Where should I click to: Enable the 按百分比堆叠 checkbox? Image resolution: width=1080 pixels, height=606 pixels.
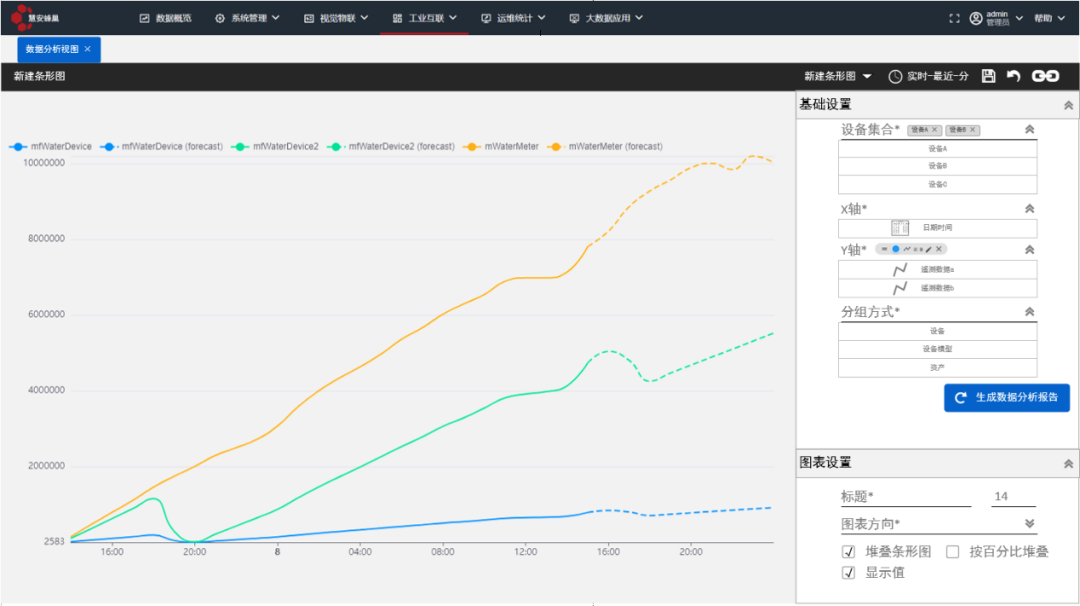952,552
